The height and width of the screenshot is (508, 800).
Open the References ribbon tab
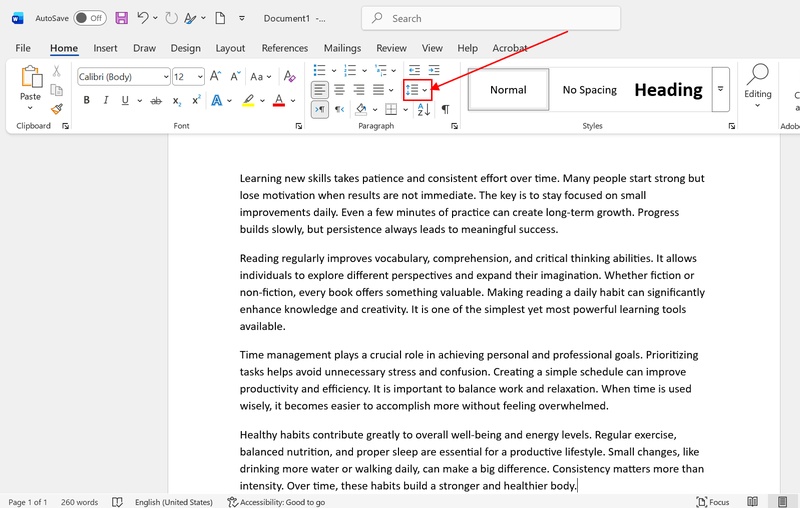[x=284, y=48]
